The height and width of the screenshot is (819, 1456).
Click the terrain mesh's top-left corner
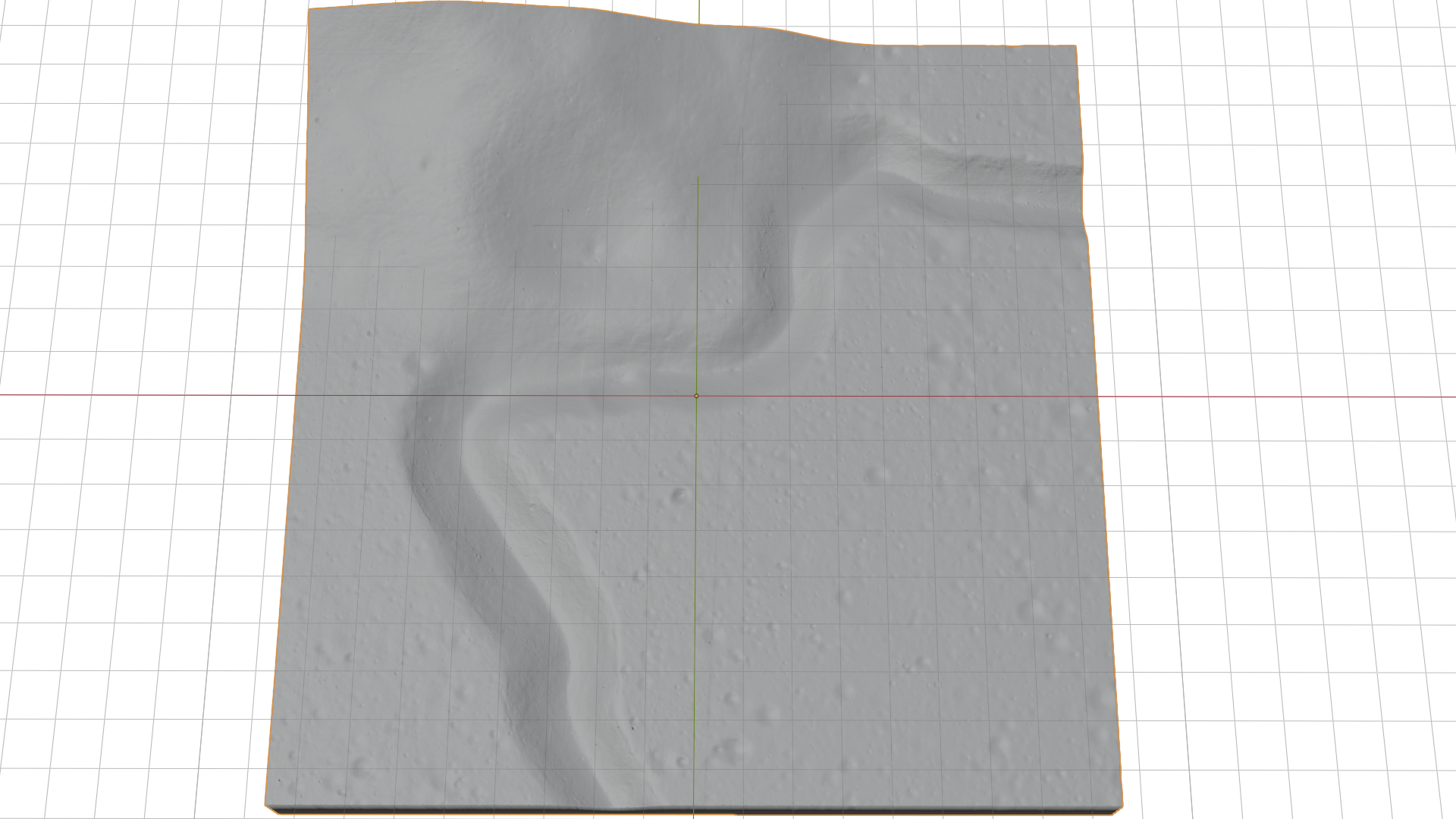point(309,10)
